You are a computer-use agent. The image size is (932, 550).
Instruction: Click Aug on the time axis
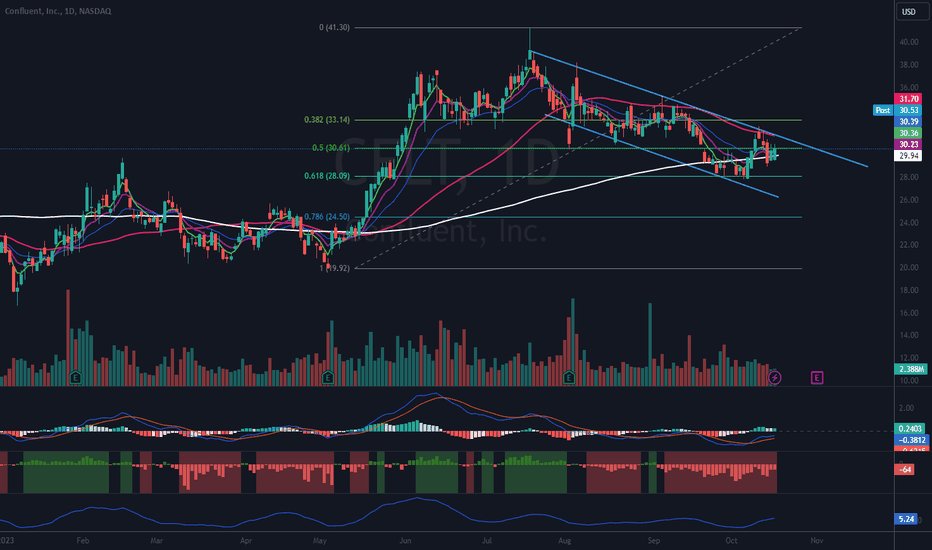pos(565,540)
